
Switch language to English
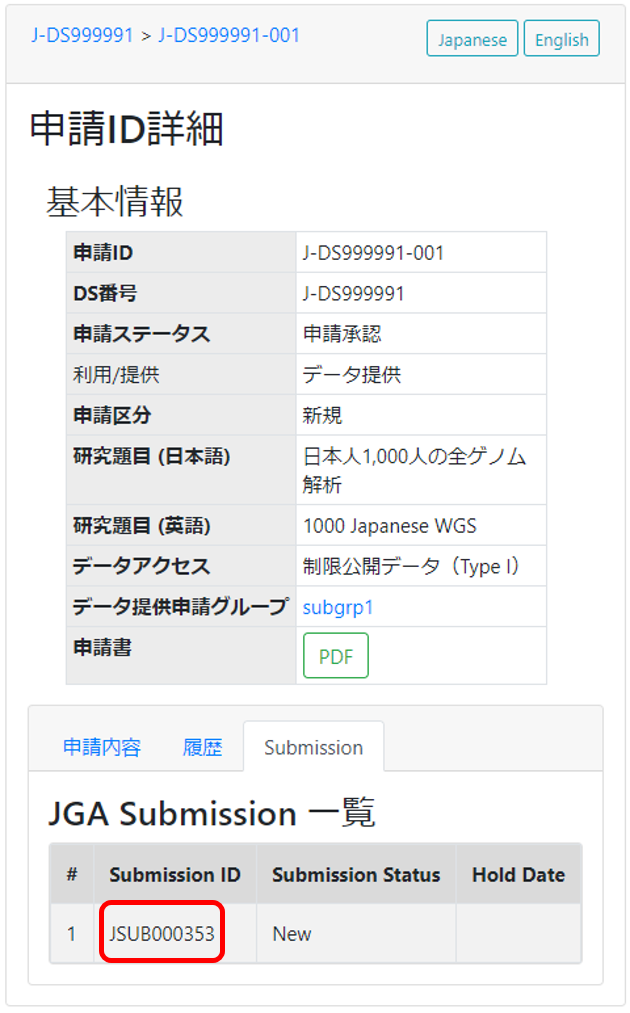click(x=561, y=40)
